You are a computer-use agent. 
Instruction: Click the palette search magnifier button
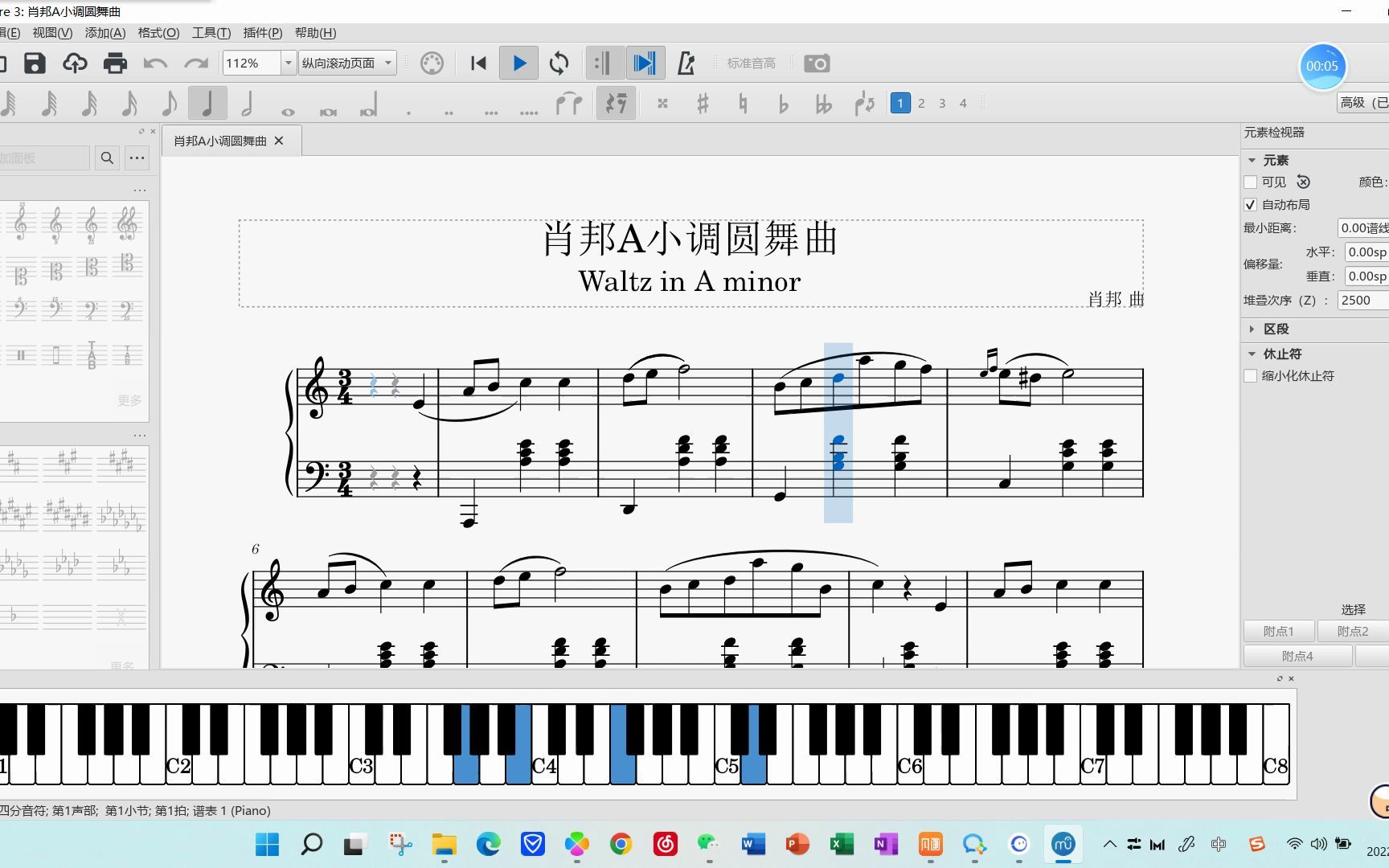point(107,158)
